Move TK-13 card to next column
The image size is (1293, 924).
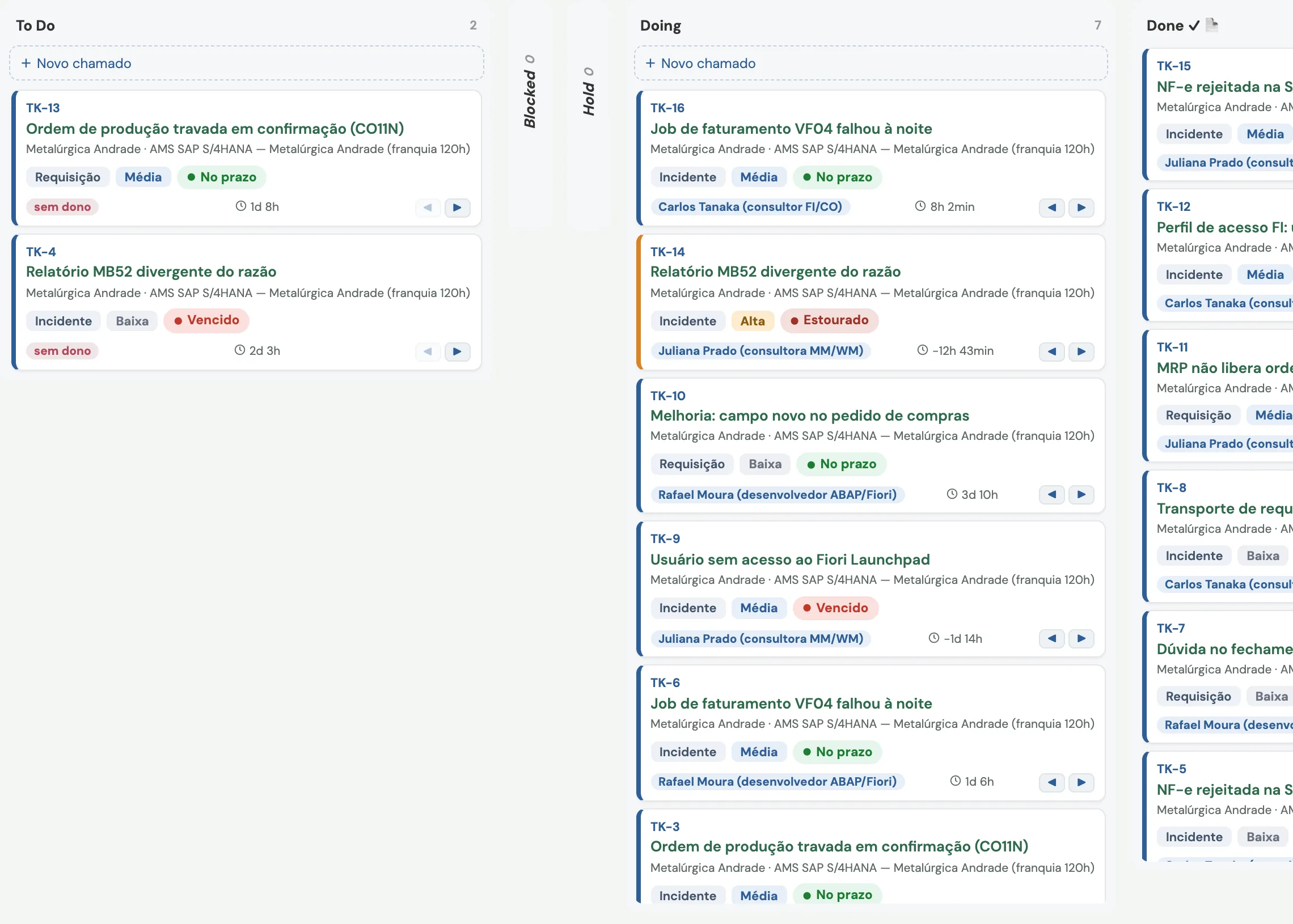click(x=457, y=207)
